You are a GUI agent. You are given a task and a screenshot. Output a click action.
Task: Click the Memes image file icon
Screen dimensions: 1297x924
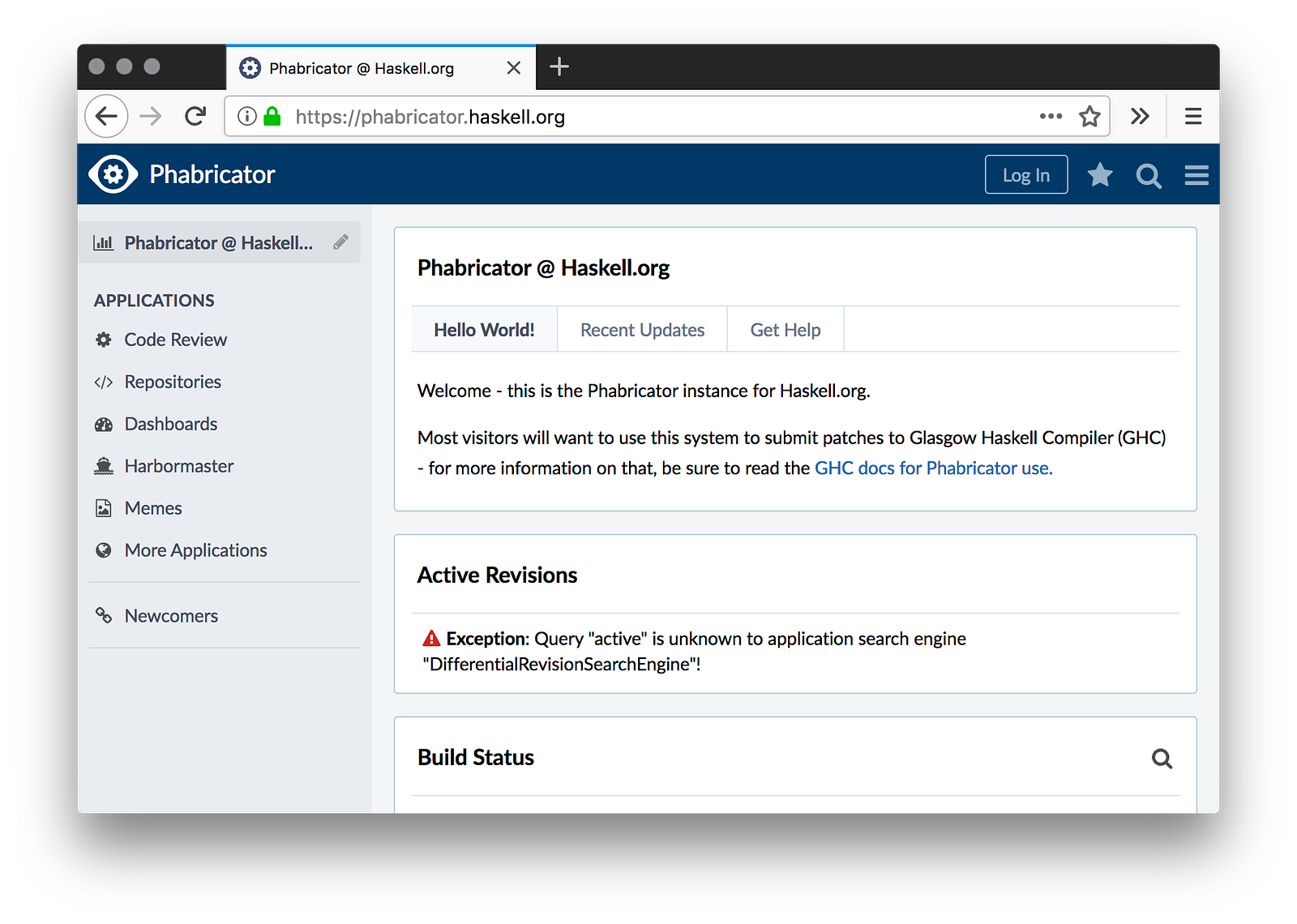[104, 508]
